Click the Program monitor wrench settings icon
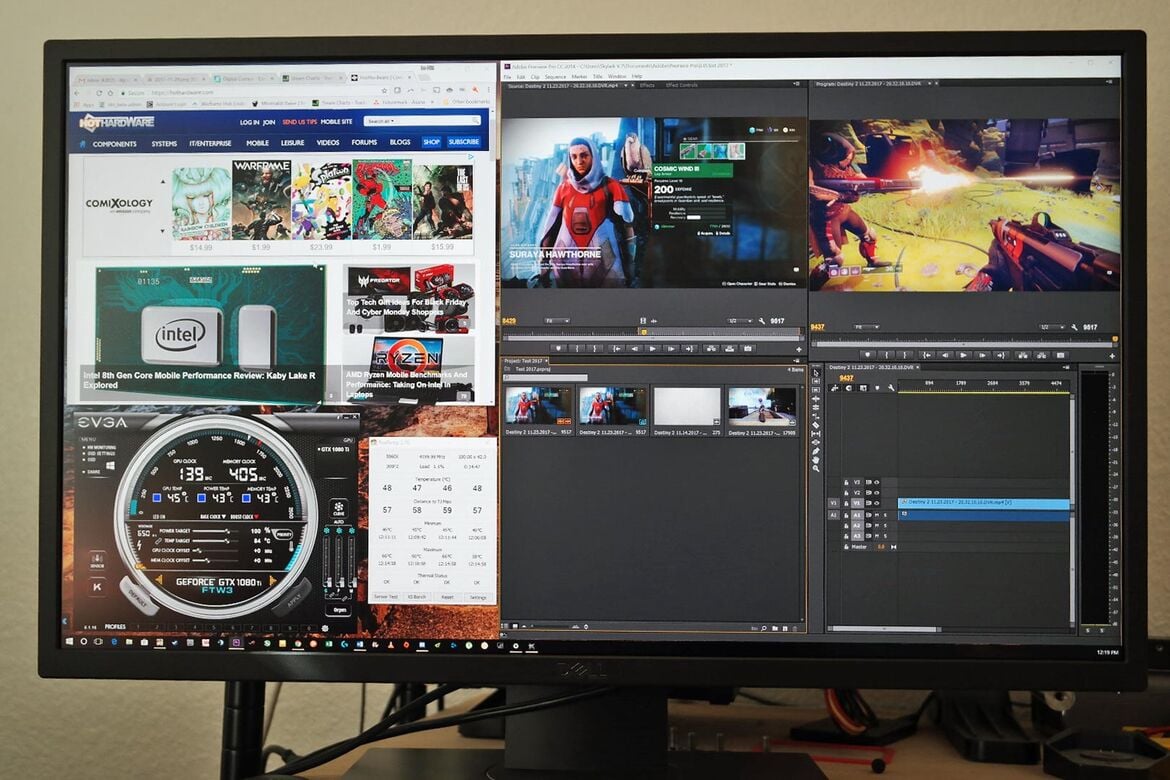Image resolution: width=1170 pixels, height=780 pixels. (x=1074, y=327)
